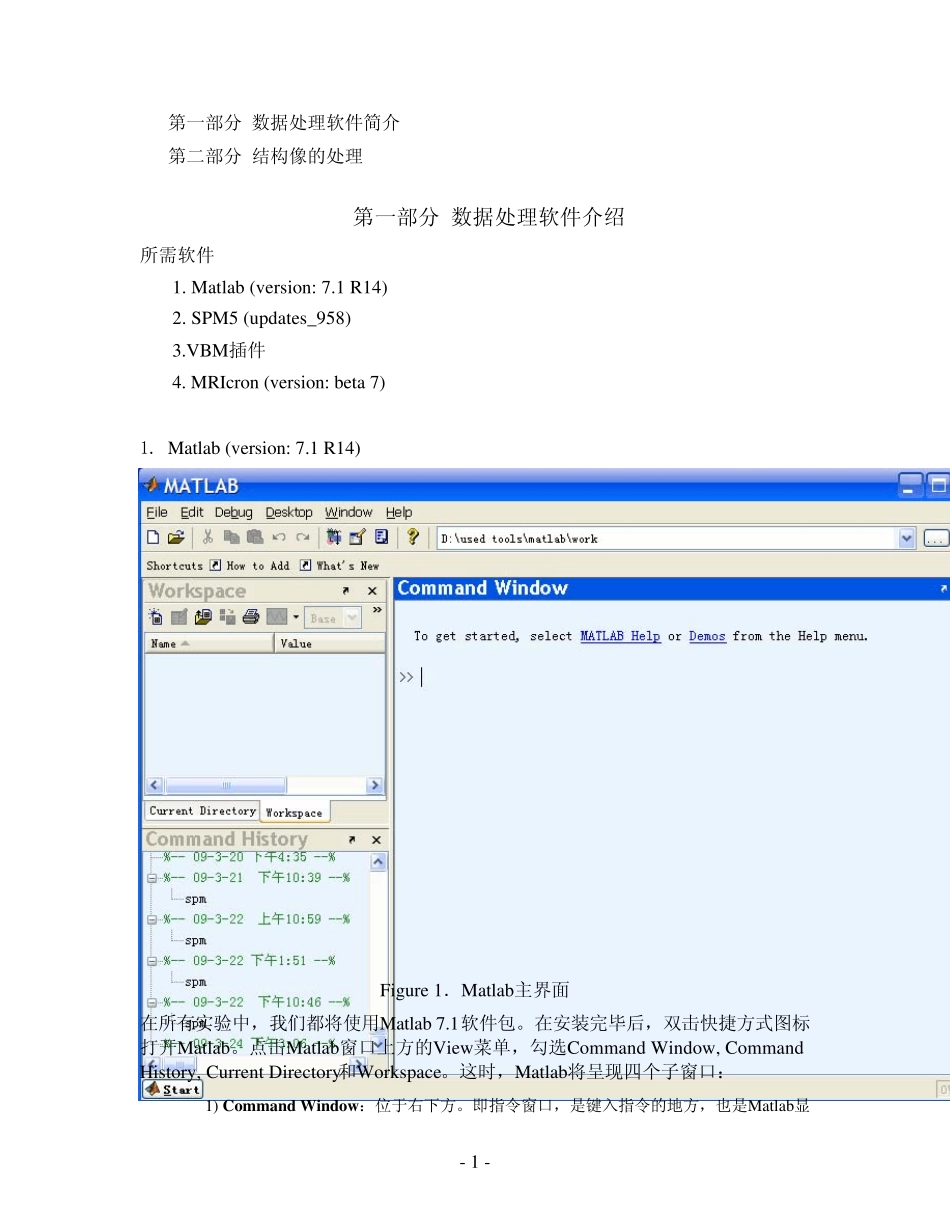Click the "What's New" shortcut
Image resolution: width=950 pixels, height=1230 pixels.
point(340,566)
